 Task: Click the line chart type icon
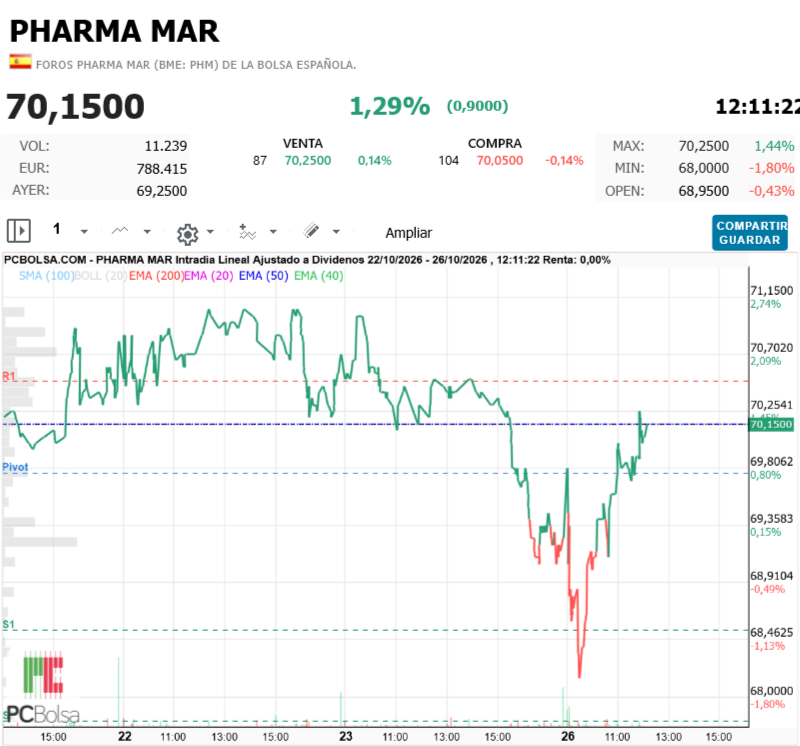(120, 231)
